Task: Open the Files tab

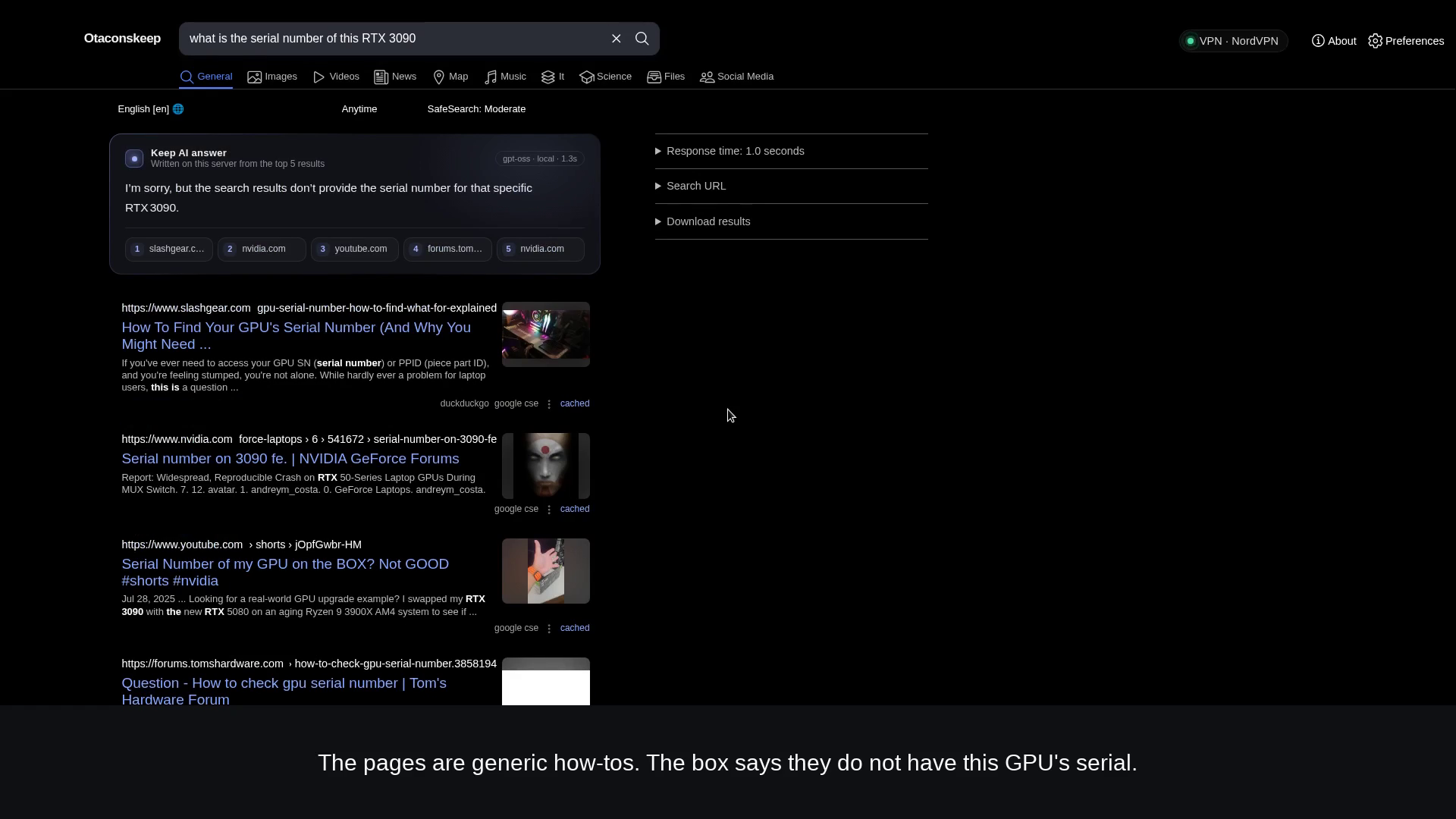Action: pos(666,77)
